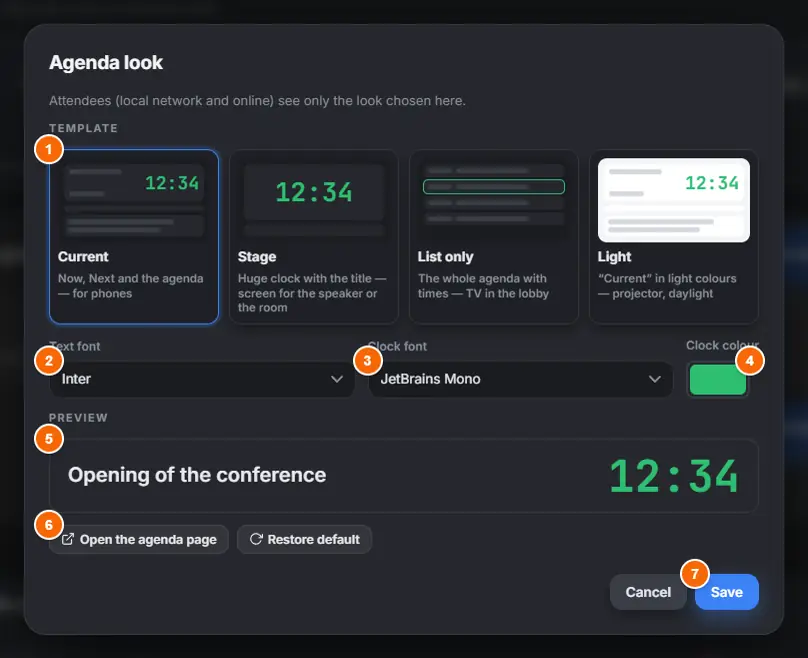808x658 pixels.
Task: Click the "Clock colour" label
Action: 722,345
